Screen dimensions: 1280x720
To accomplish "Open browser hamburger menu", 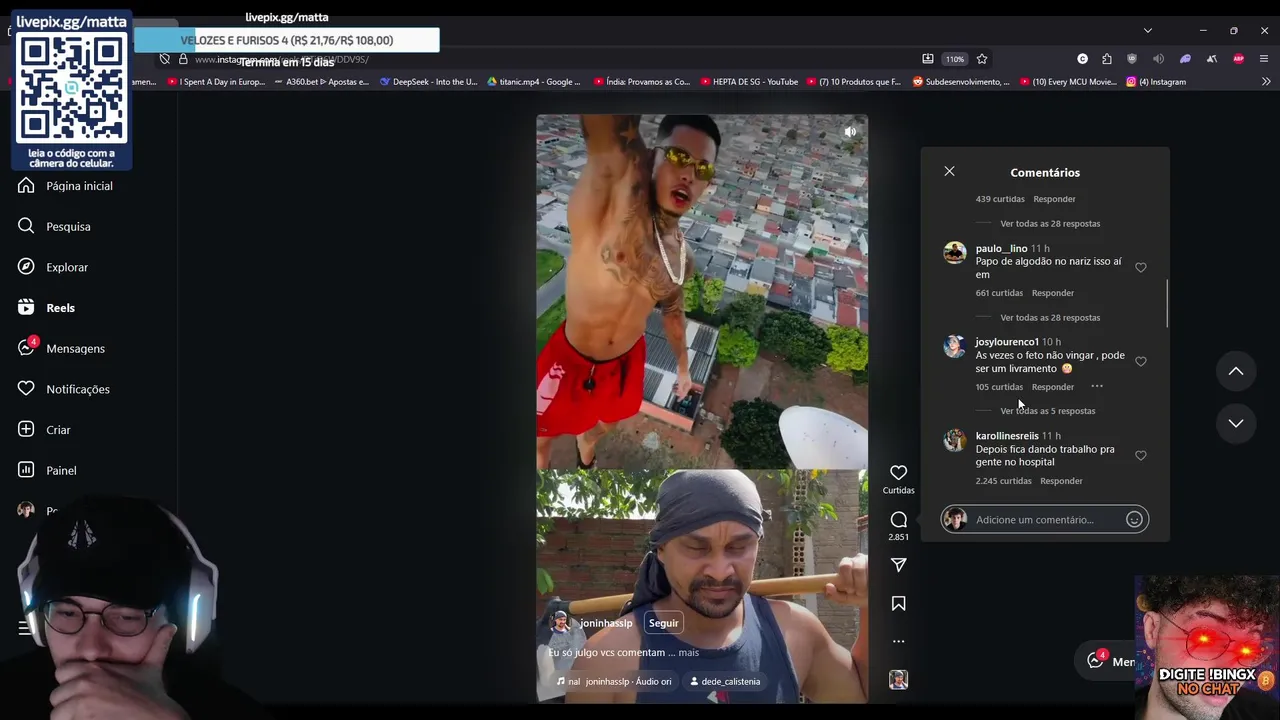I will 1264,59.
